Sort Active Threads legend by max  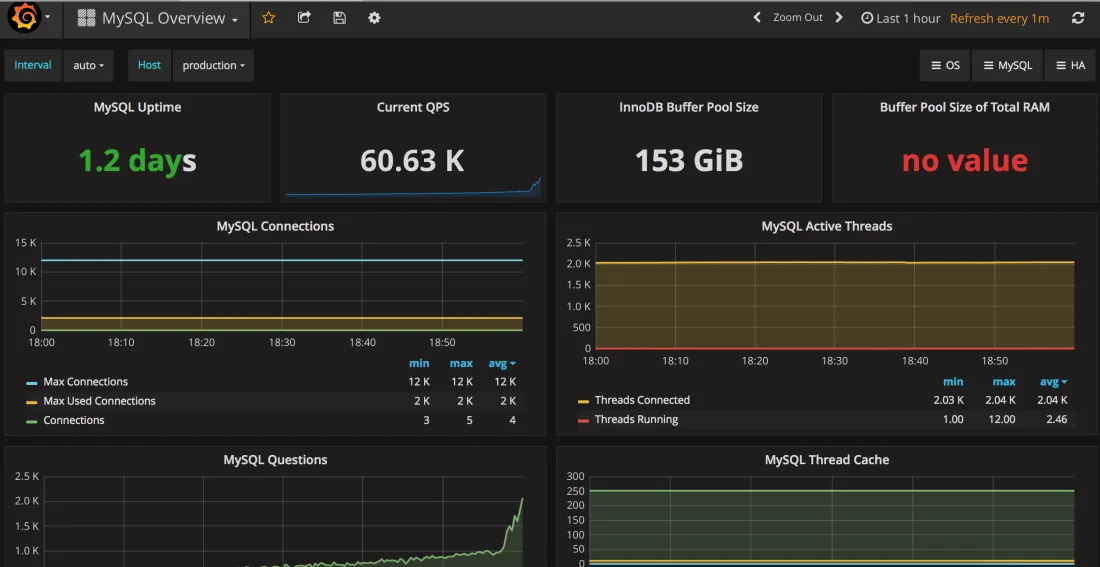tap(1004, 382)
